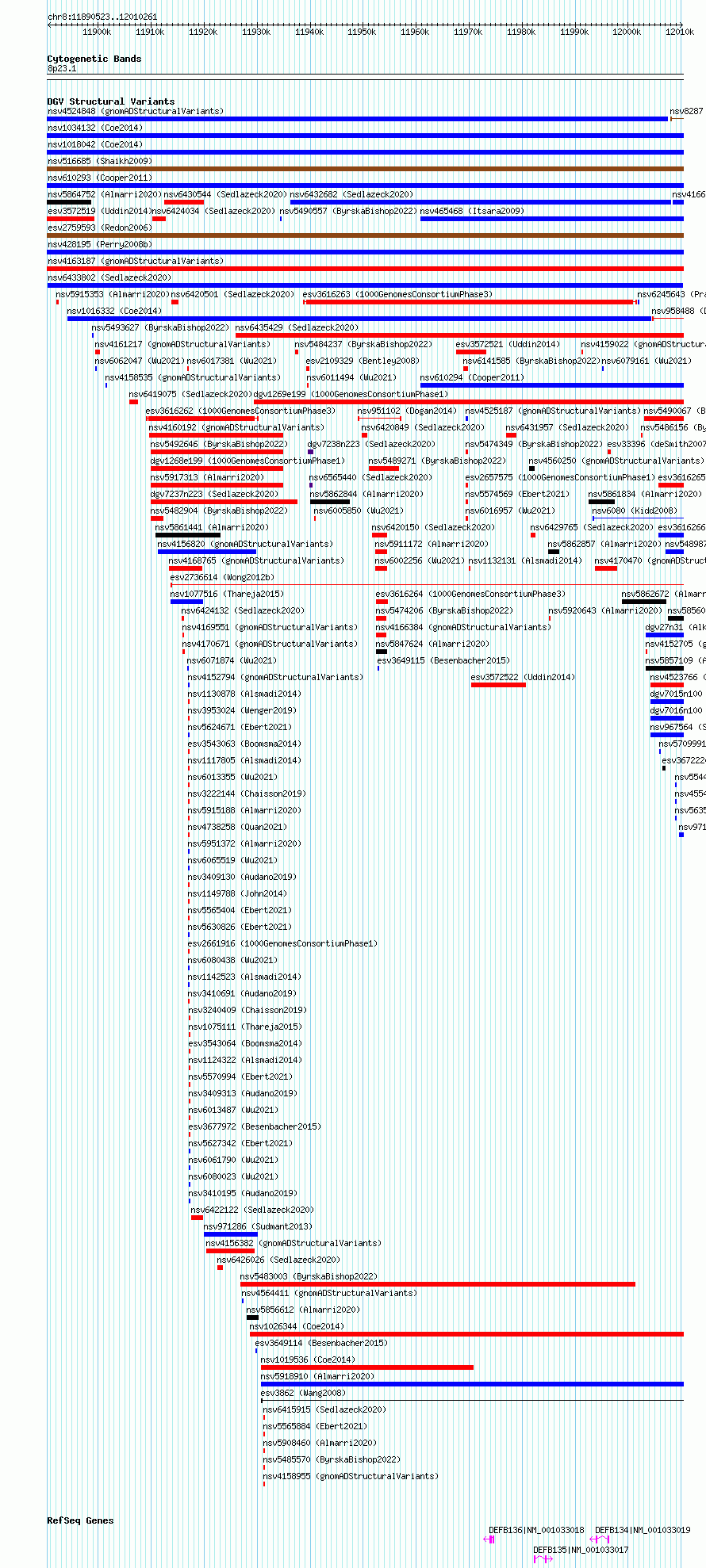
Task: Select nsv1149788 (John2014) label
Action: (x=237, y=893)
